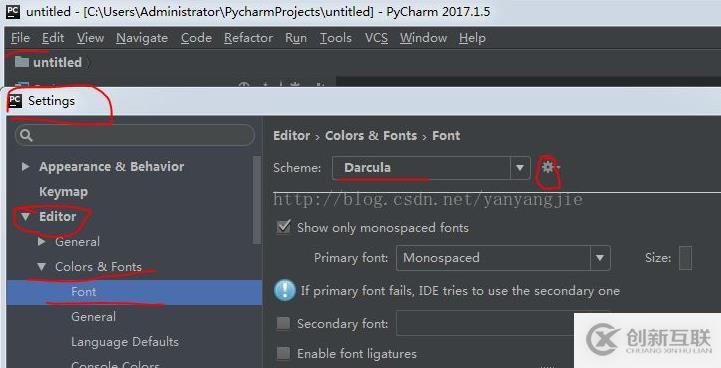Click the scheme gear settings icon

point(549,167)
